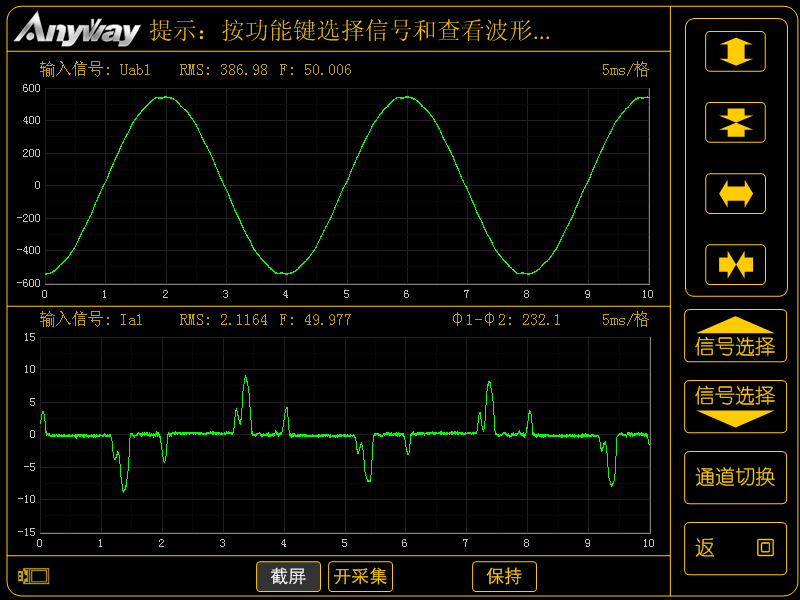Select the vertical waveform expand icon
Screen dimensions: 800x600
735,51
